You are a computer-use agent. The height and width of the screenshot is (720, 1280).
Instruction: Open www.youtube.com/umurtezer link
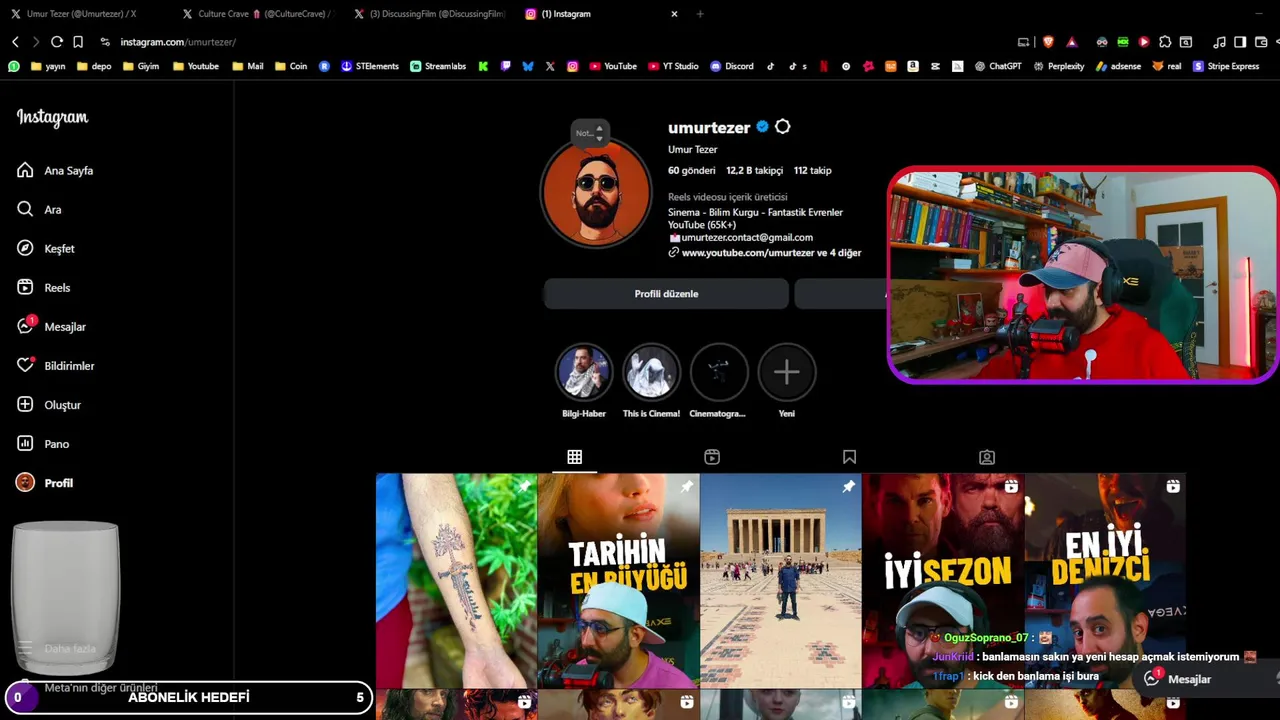pos(764,253)
